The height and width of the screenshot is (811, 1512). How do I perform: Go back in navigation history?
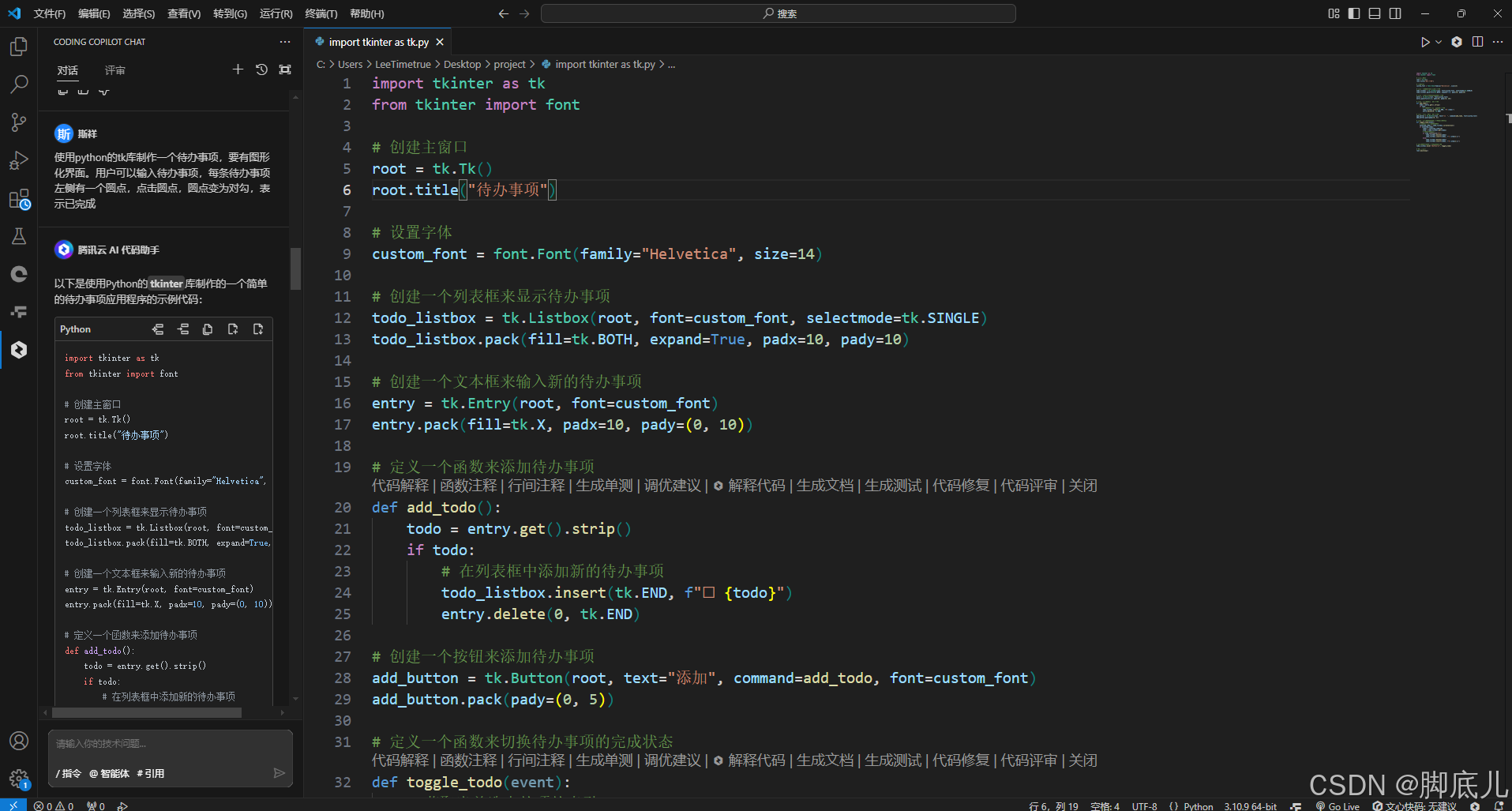[x=504, y=13]
